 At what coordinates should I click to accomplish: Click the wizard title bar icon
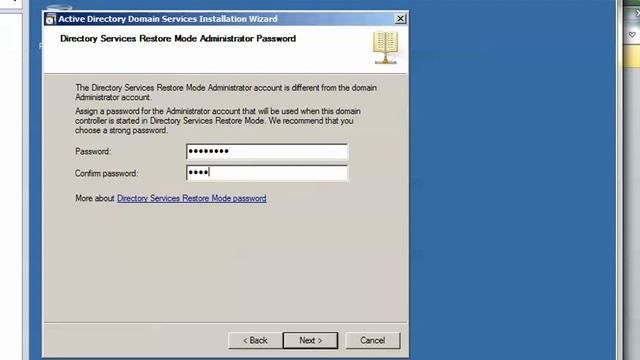coord(51,19)
